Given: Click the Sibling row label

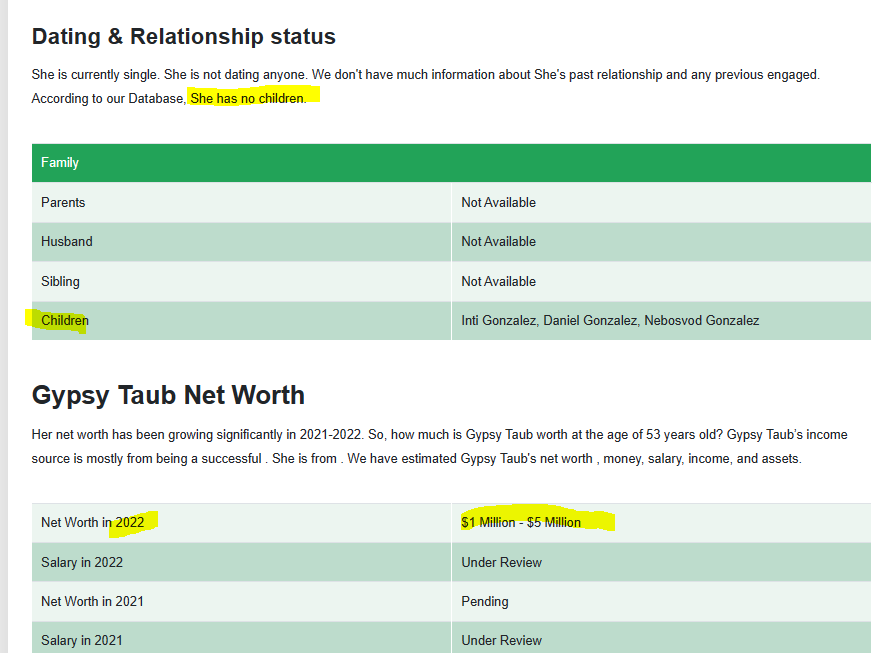Looking at the screenshot, I should [x=60, y=281].
